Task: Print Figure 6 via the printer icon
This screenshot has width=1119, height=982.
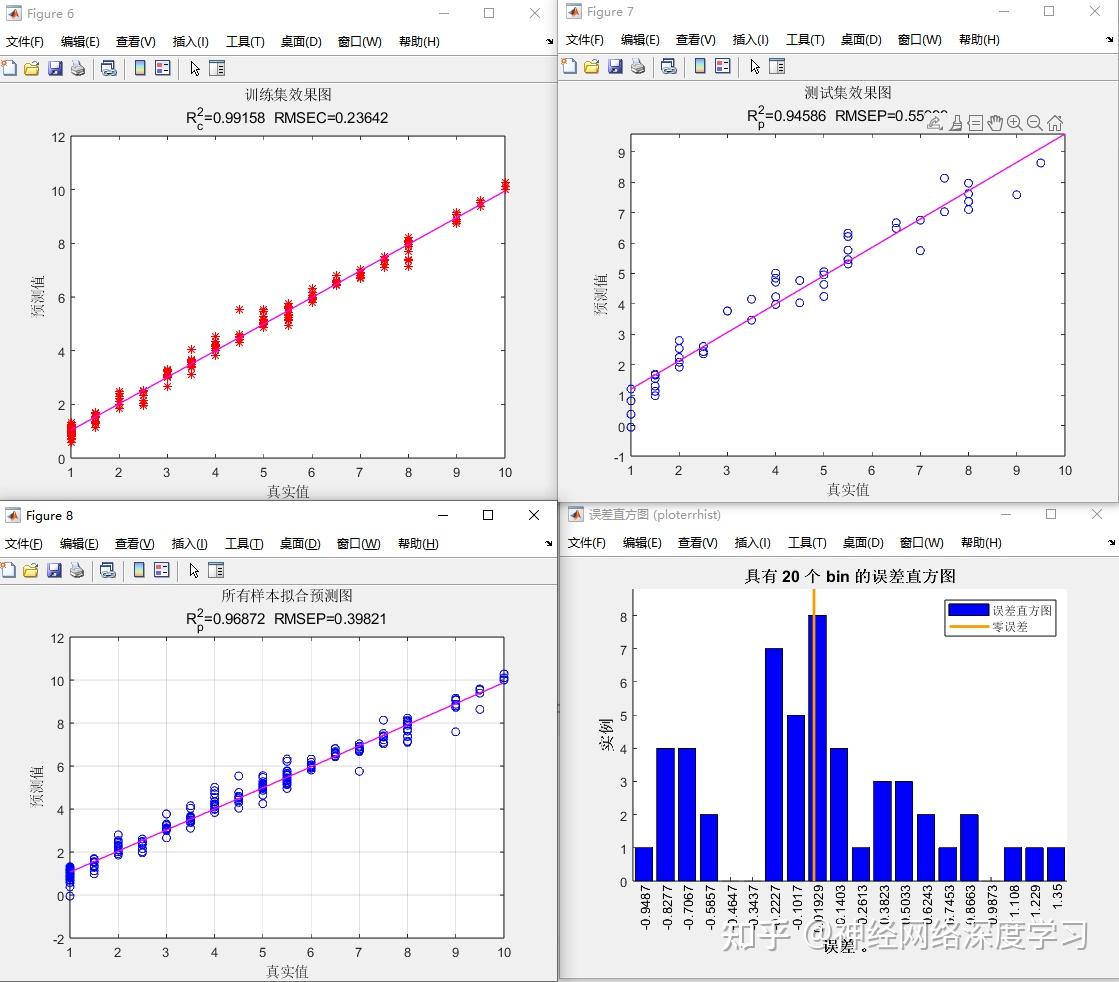Action: click(78, 68)
